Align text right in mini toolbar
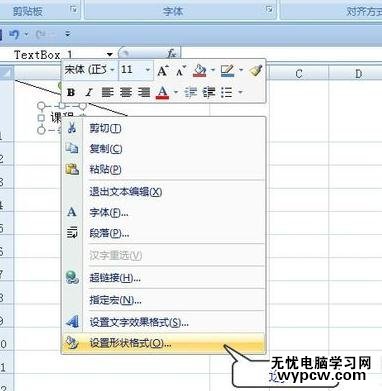This screenshot has width=382, height=391. [144, 92]
